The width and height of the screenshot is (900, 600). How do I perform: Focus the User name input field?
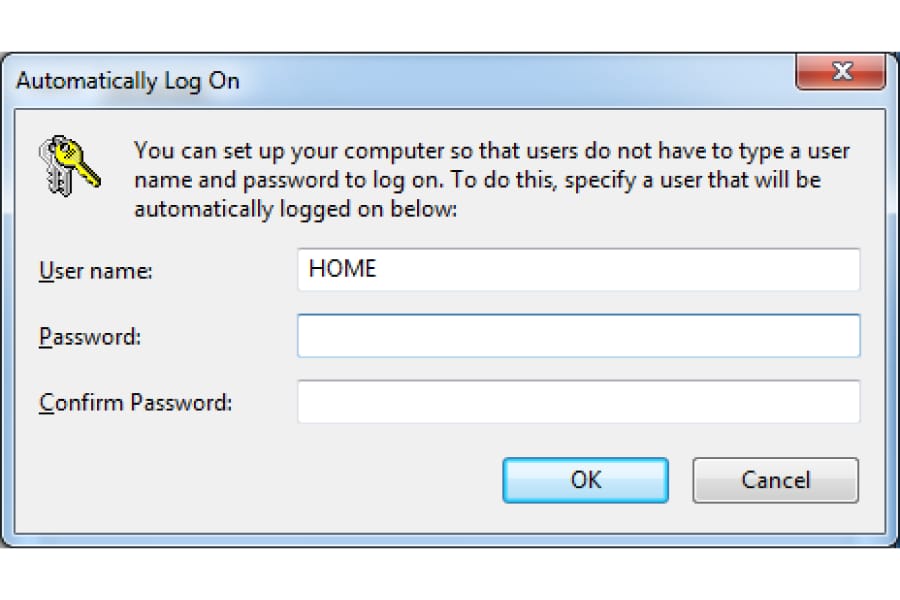point(579,269)
